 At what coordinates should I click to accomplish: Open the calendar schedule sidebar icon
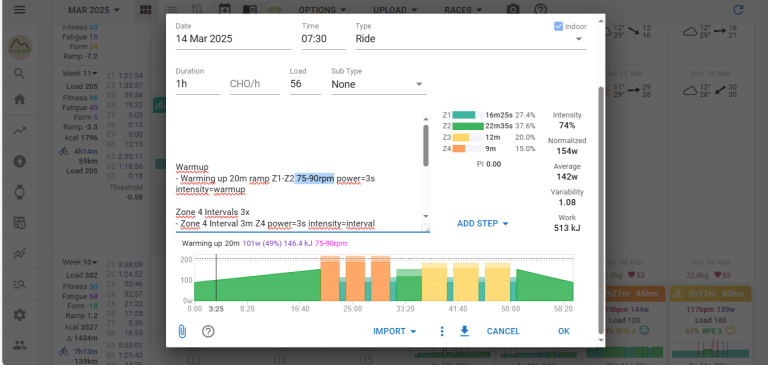[x=20, y=223]
